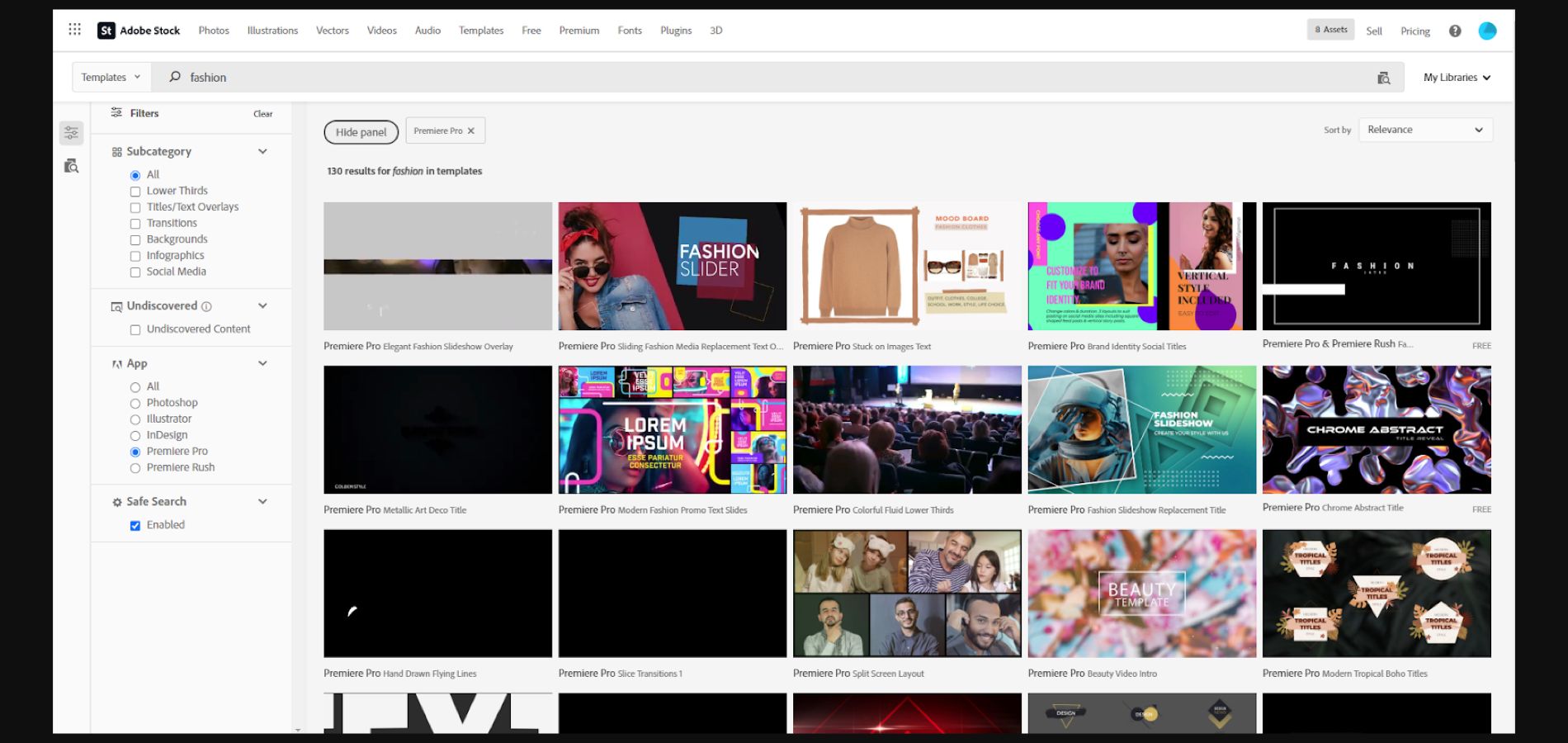
Task: Open the Fashion Slider template thumbnail
Action: [x=672, y=266]
